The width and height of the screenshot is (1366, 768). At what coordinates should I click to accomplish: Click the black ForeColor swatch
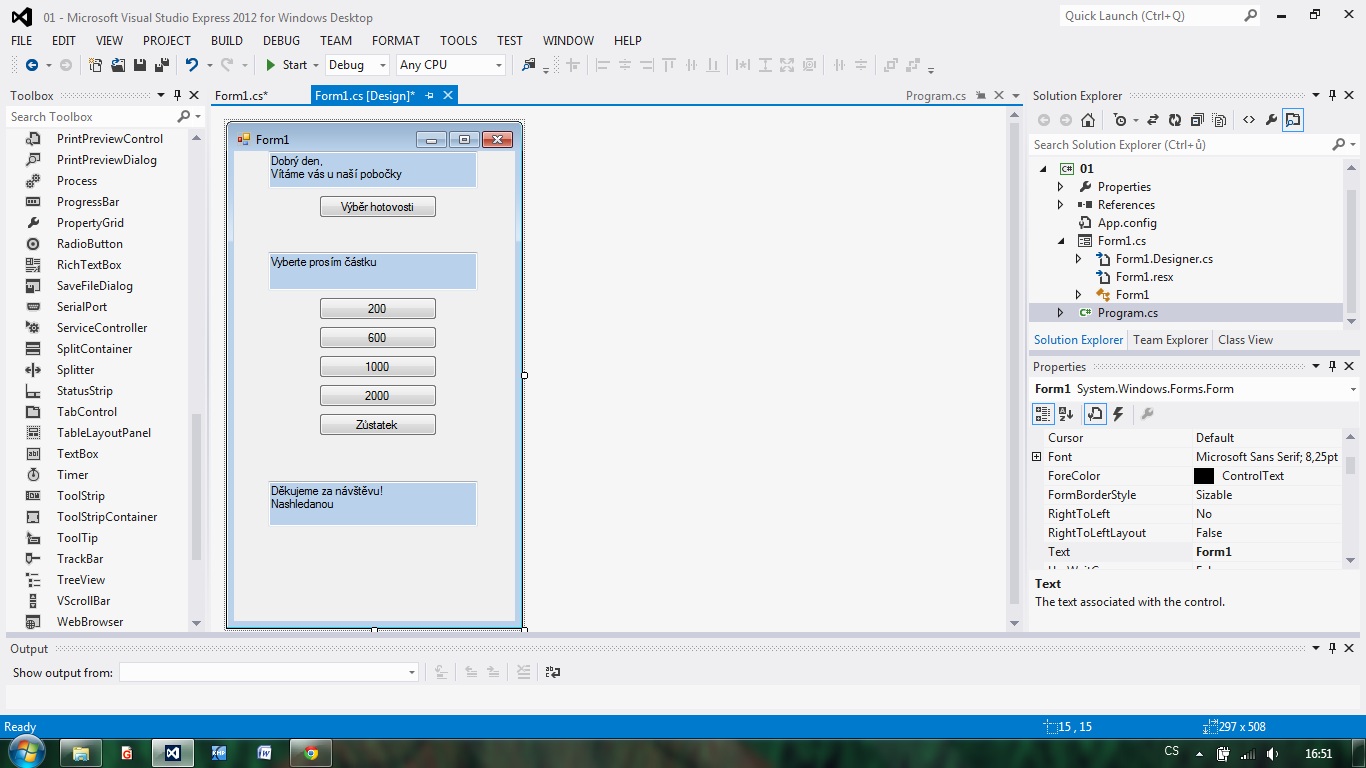click(x=1204, y=476)
